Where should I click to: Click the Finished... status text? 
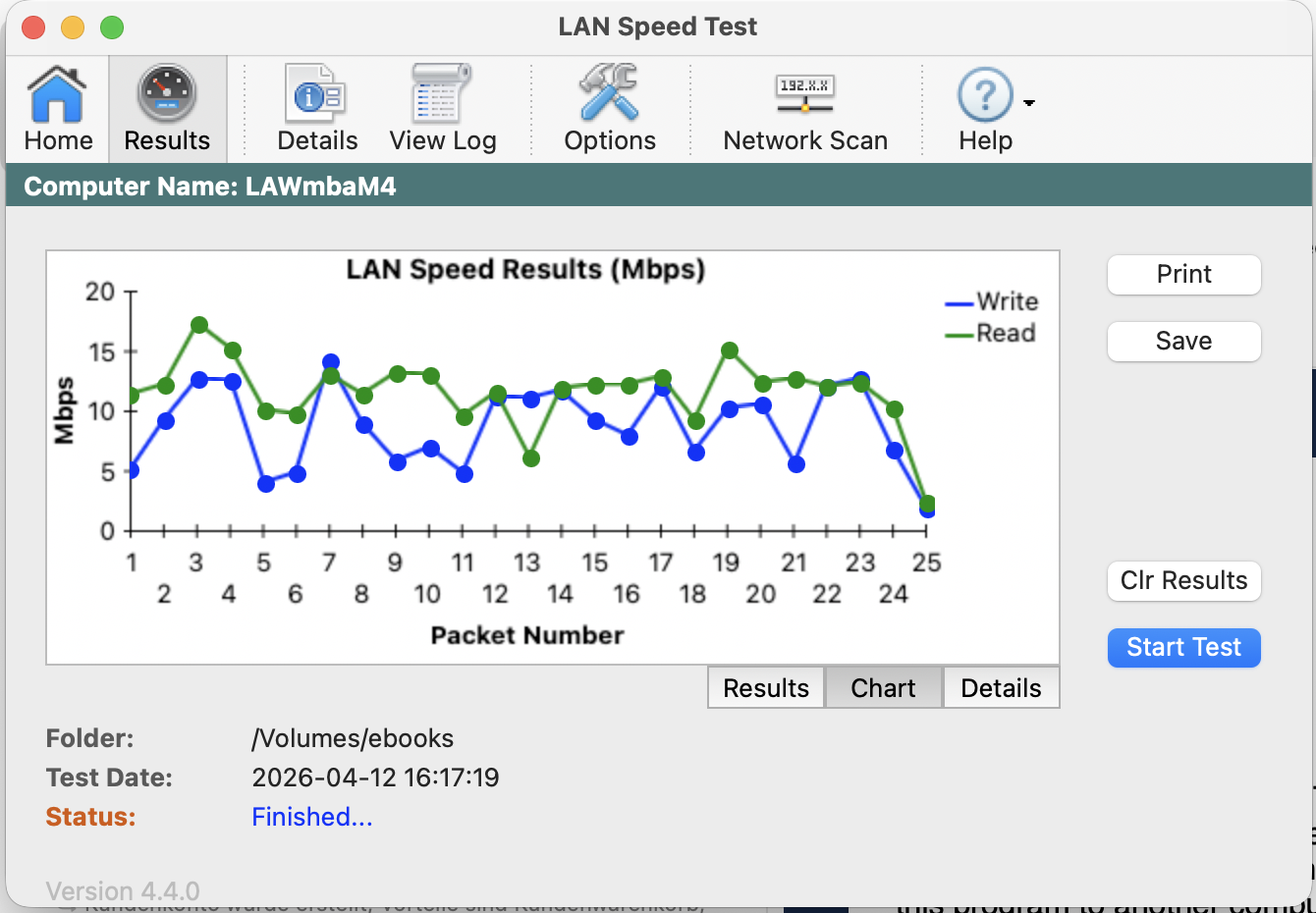click(x=312, y=817)
